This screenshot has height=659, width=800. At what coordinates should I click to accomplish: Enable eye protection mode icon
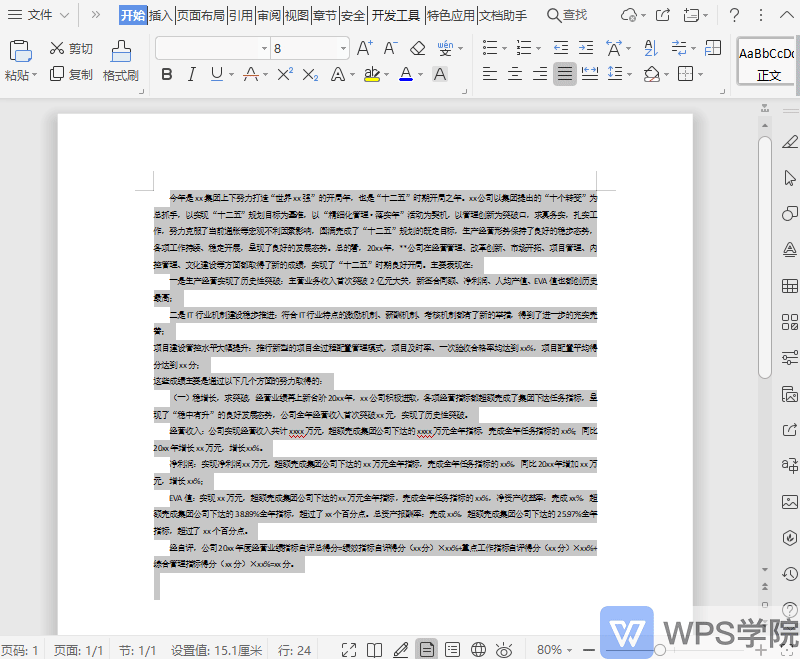[504, 650]
